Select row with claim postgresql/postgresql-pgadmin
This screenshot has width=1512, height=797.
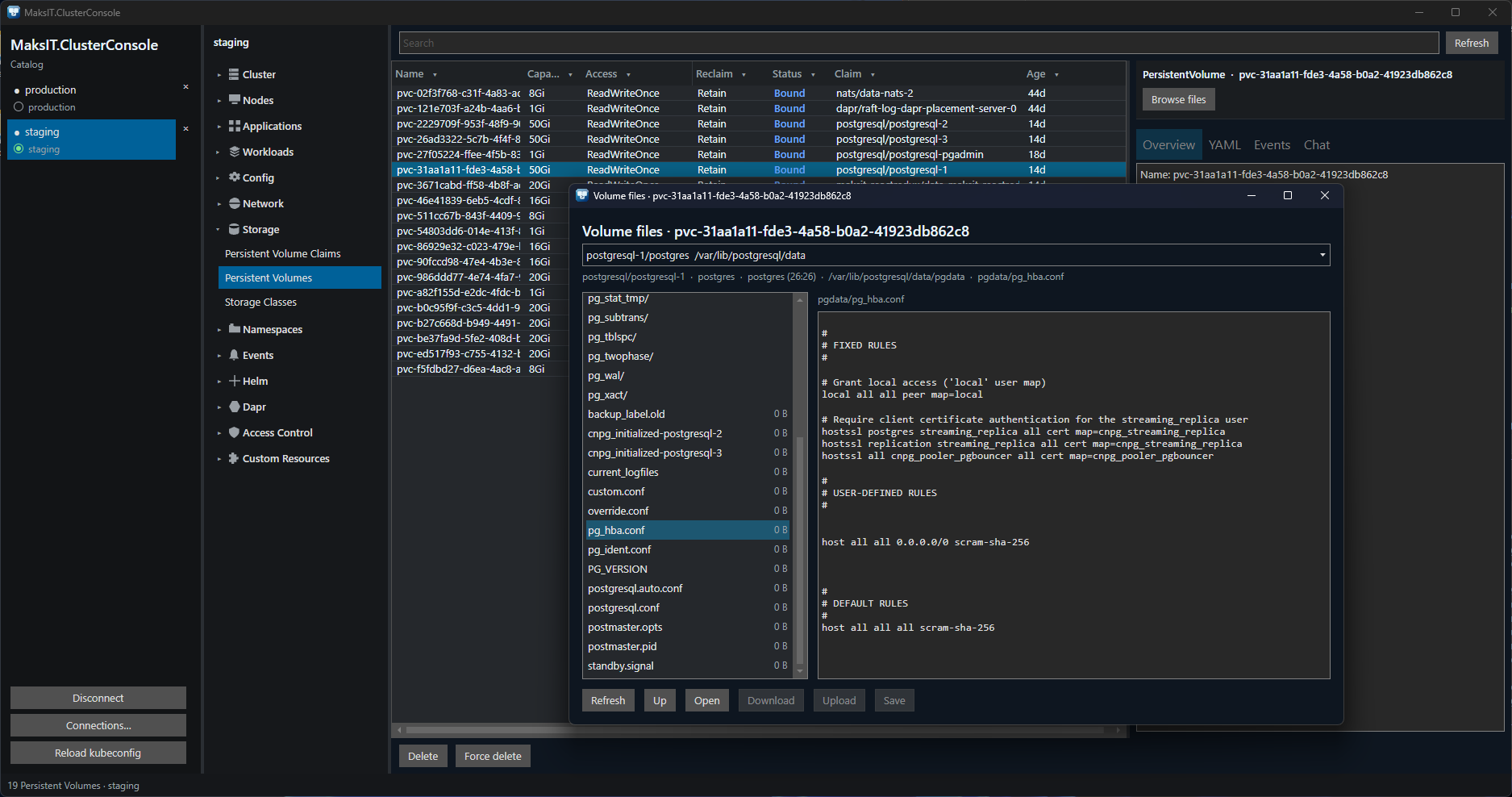click(758, 154)
